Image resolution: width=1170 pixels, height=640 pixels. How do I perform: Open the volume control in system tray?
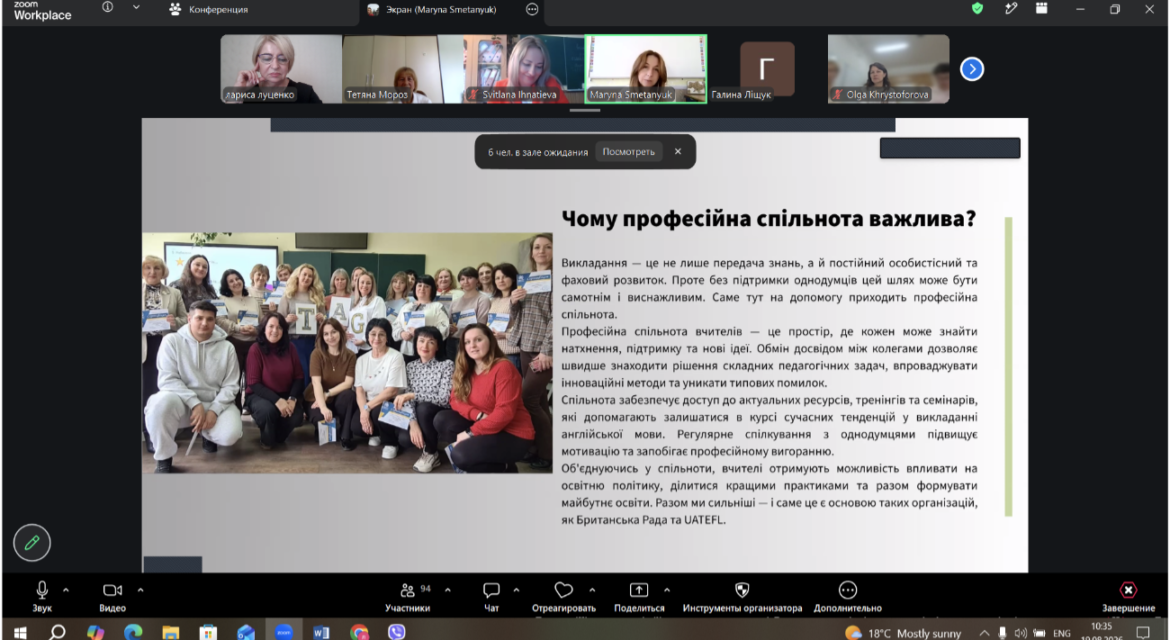point(1021,633)
